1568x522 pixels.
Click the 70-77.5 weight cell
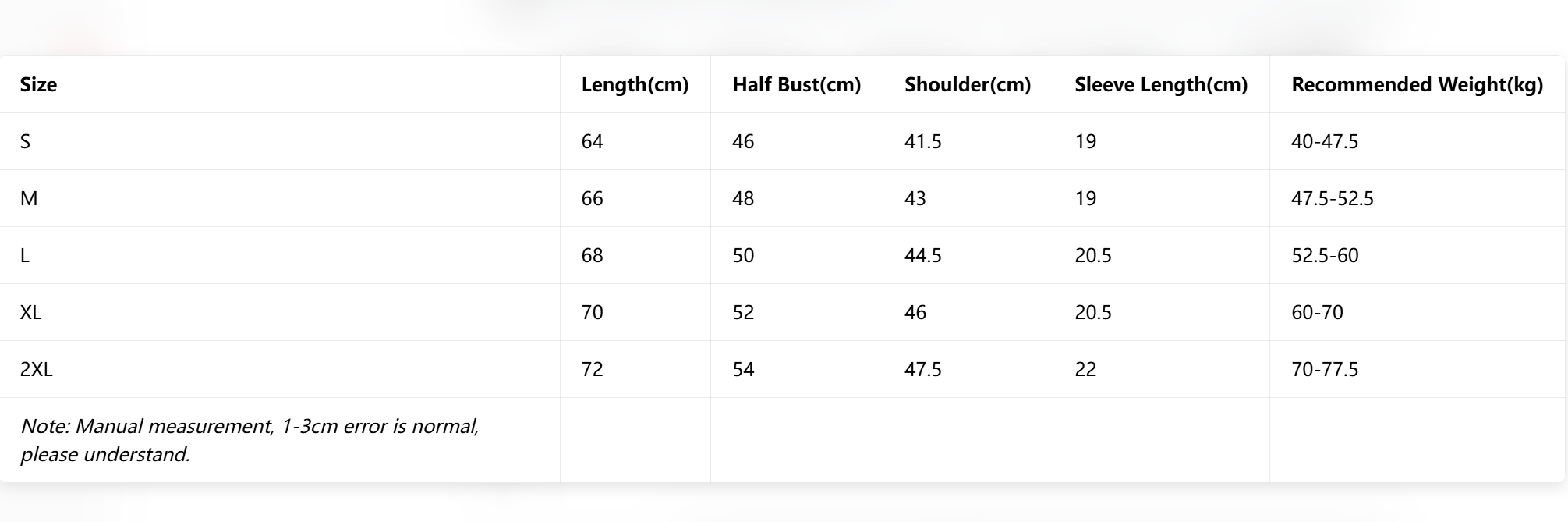1324,369
